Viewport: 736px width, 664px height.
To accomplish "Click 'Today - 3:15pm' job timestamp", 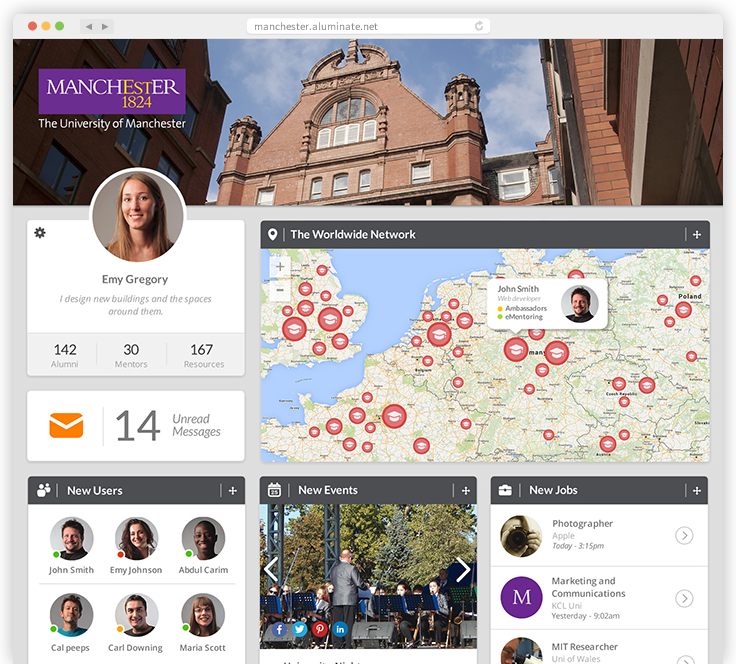I will (x=578, y=546).
